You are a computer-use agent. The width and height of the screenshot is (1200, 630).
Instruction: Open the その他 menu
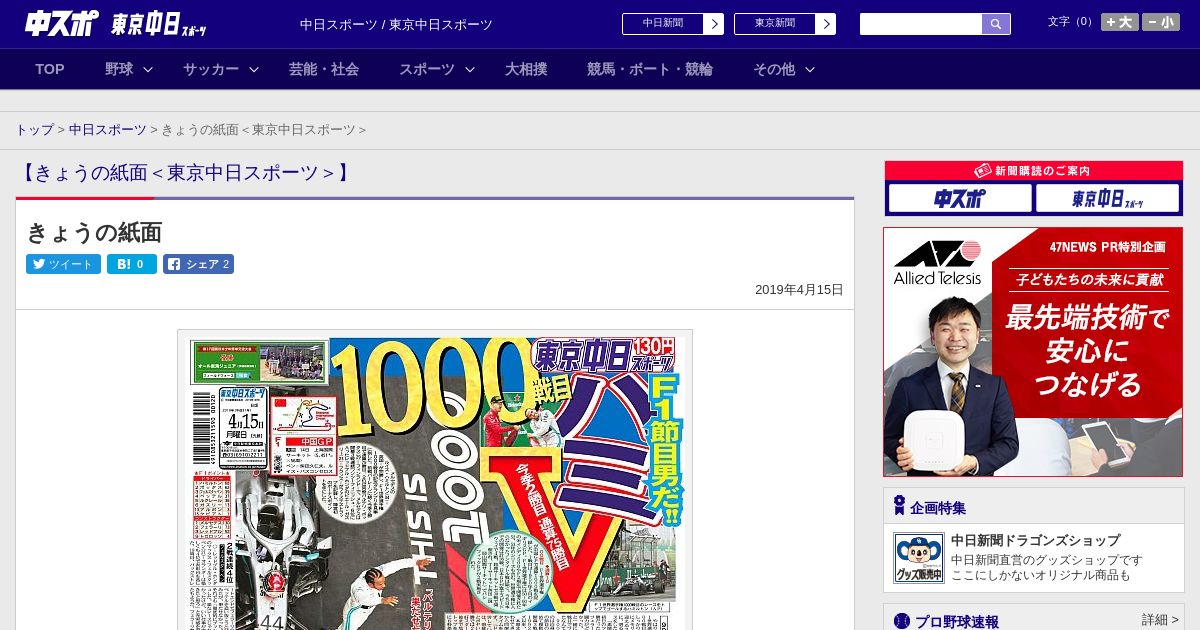tap(774, 69)
